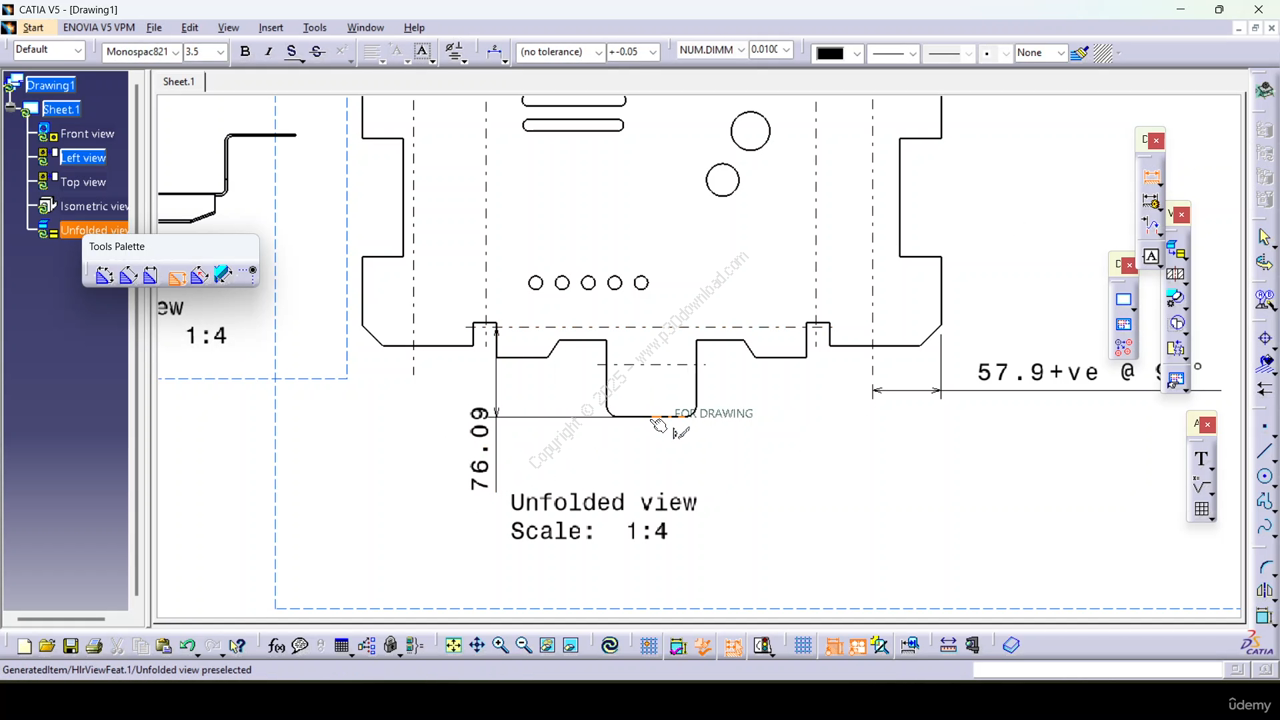Viewport: 1280px width, 720px height.
Task: Select the Text tool in Annotations palette
Action: (1201, 459)
